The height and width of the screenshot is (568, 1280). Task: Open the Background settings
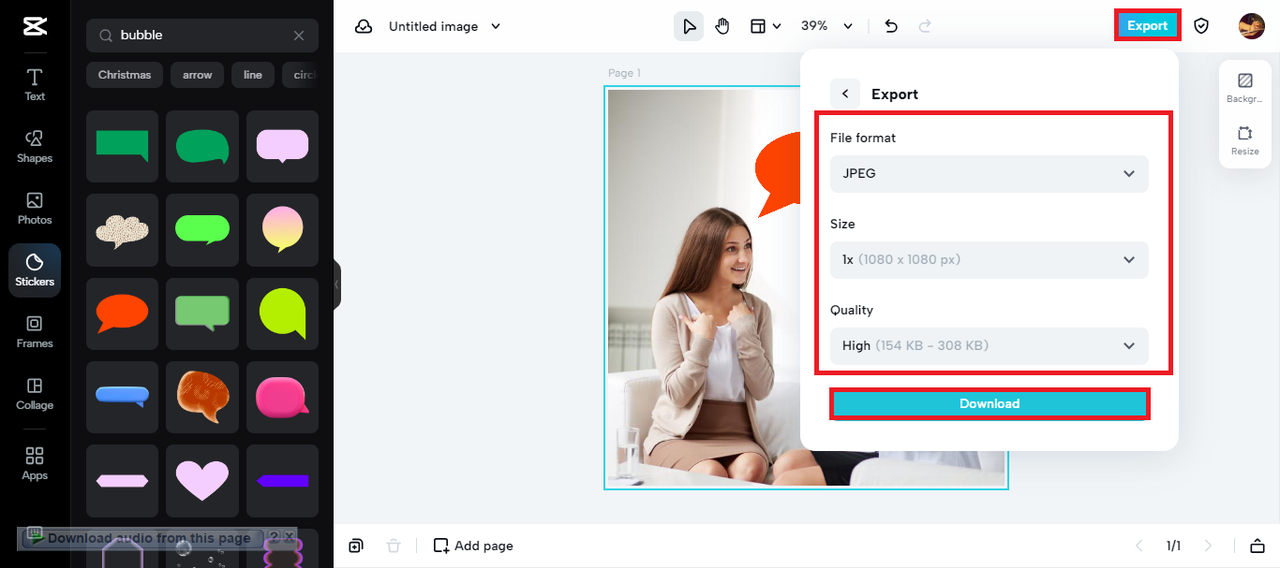coord(1245,88)
